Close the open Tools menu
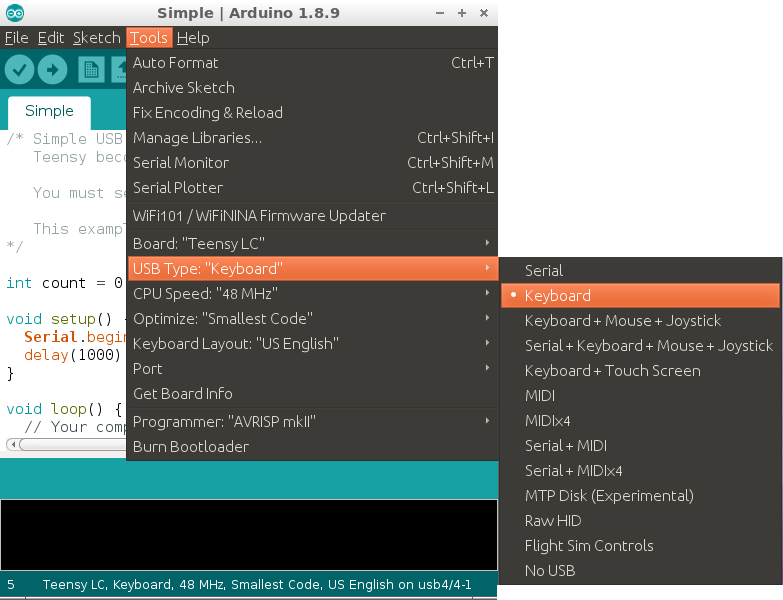This screenshot has height=600, width=783. click(149, 38)
